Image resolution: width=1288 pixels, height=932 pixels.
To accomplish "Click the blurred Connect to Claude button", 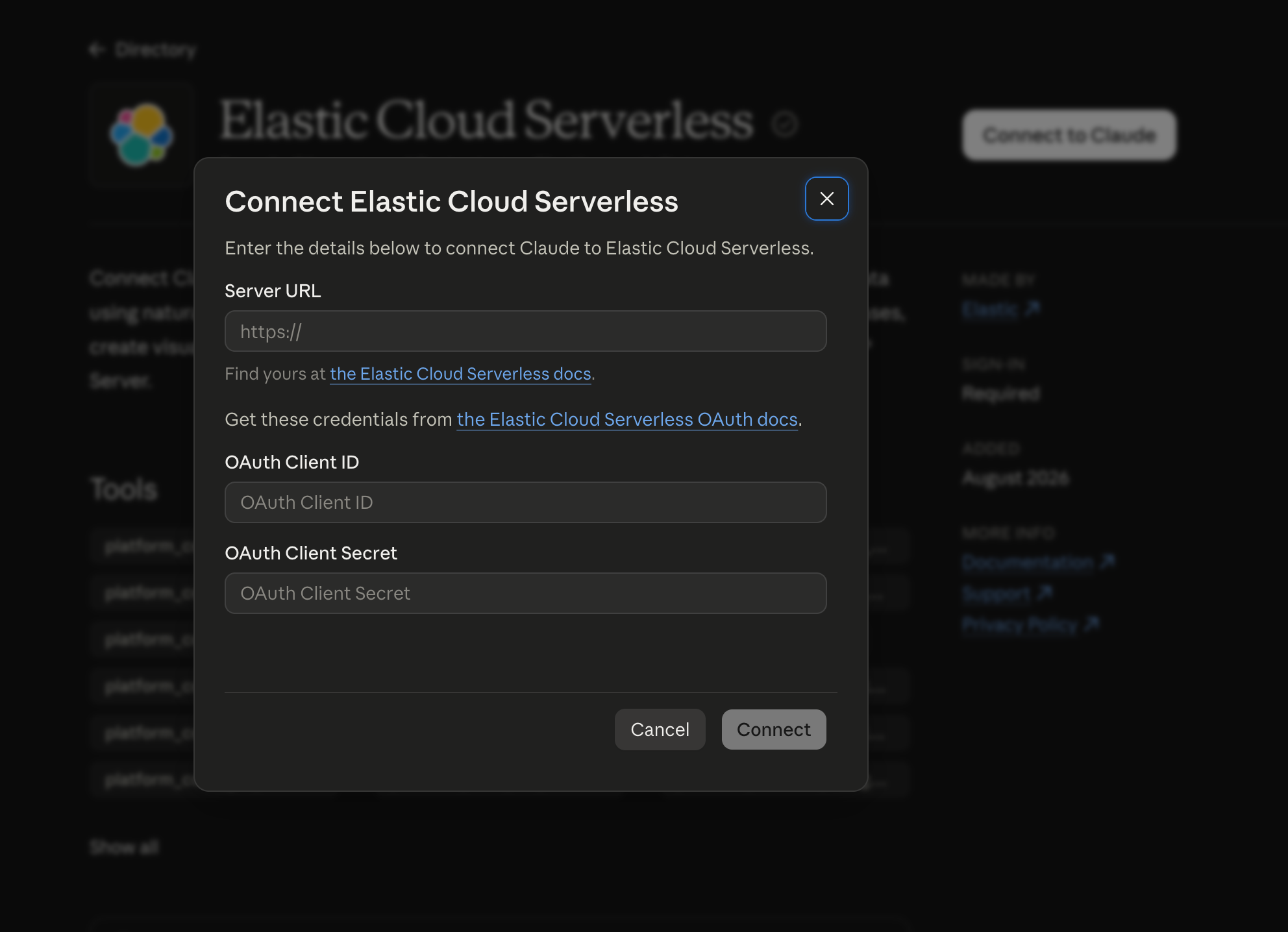I will [1069, 135].
